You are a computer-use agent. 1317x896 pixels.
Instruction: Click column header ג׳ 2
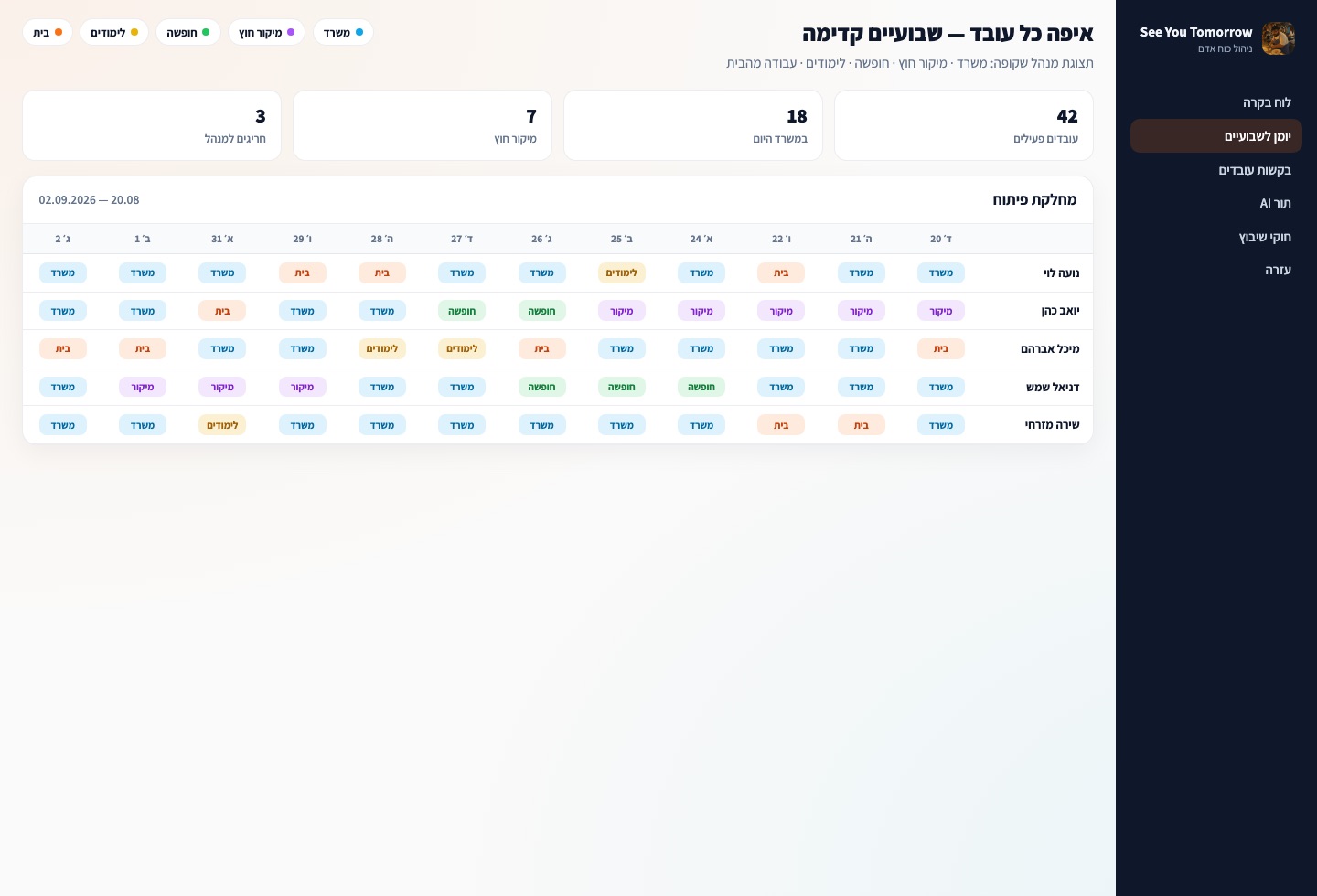pos(63,239)
